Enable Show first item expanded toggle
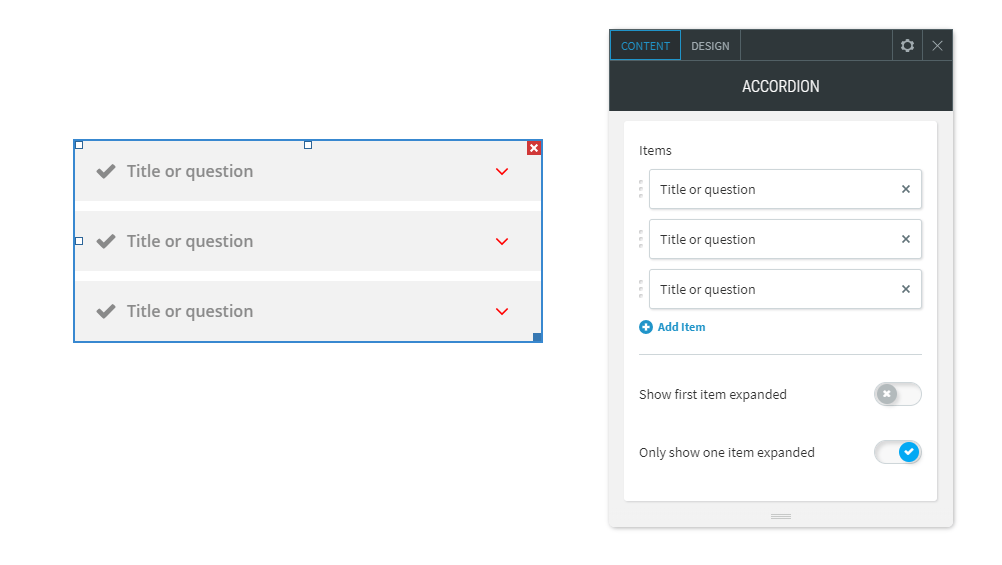This screenshot has height=565, width=1002. [x=898, y=394]
